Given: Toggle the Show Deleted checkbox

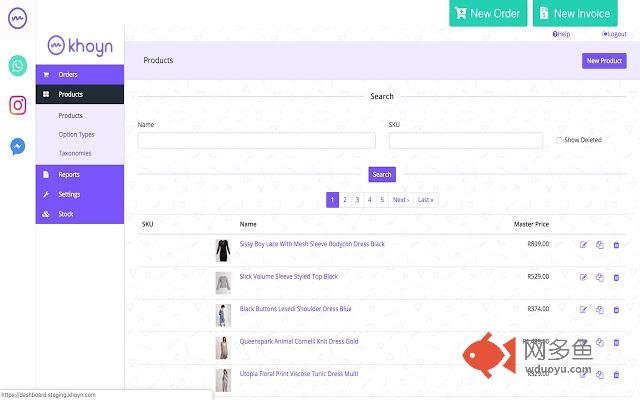Looking at the screenshot, I should pyautogui.click(x=559, y=140).
